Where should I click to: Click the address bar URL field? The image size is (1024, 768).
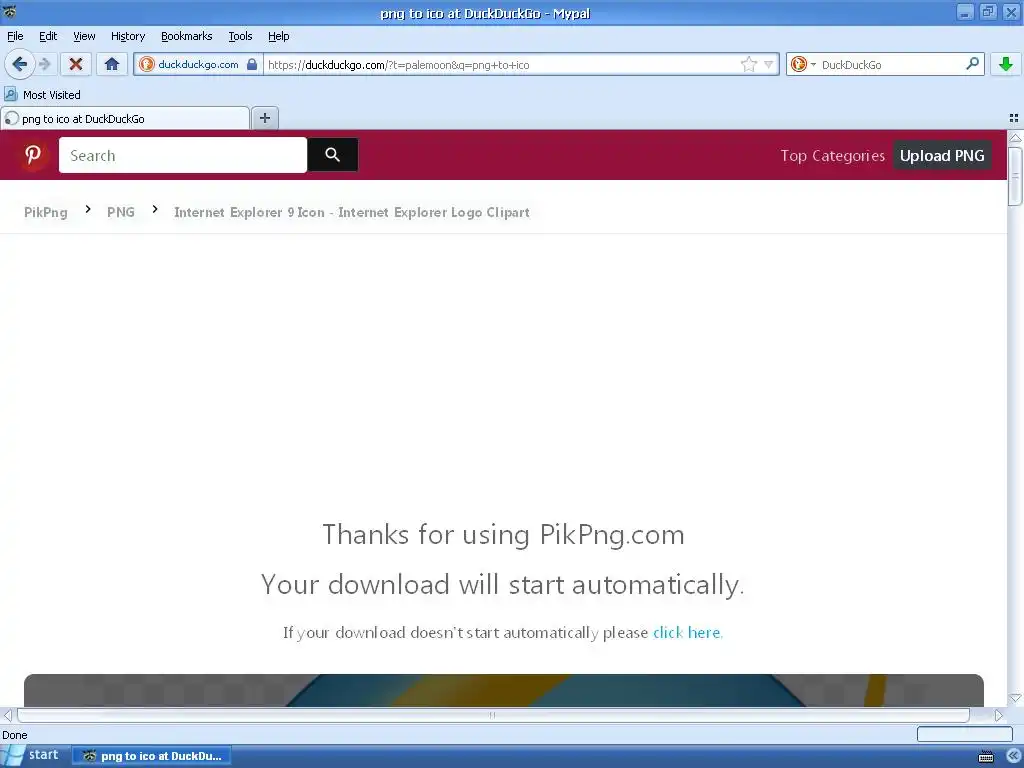500,64
